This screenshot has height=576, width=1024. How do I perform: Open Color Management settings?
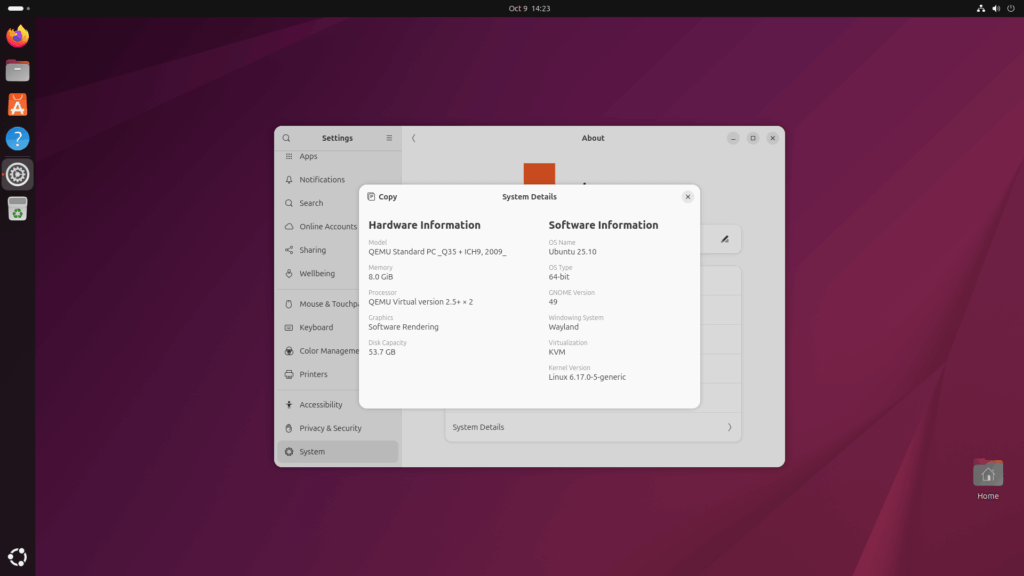[320, 351]
